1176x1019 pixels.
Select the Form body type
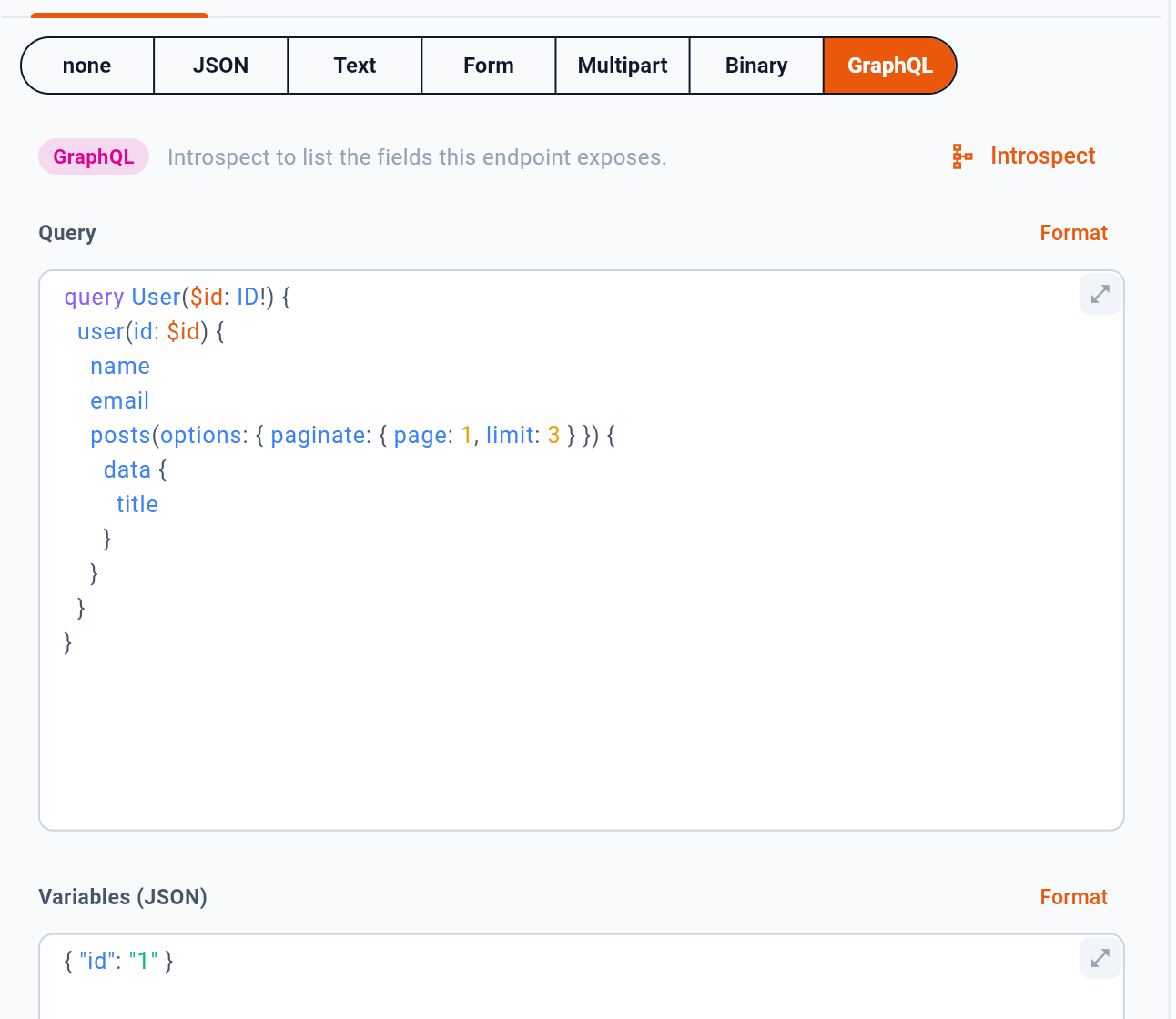click(489, 66)
